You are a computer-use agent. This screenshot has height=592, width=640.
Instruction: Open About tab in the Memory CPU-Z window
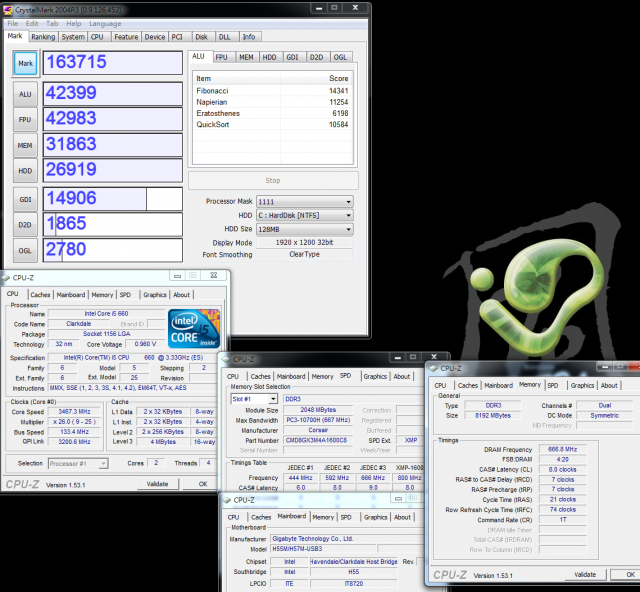(609, 385)
